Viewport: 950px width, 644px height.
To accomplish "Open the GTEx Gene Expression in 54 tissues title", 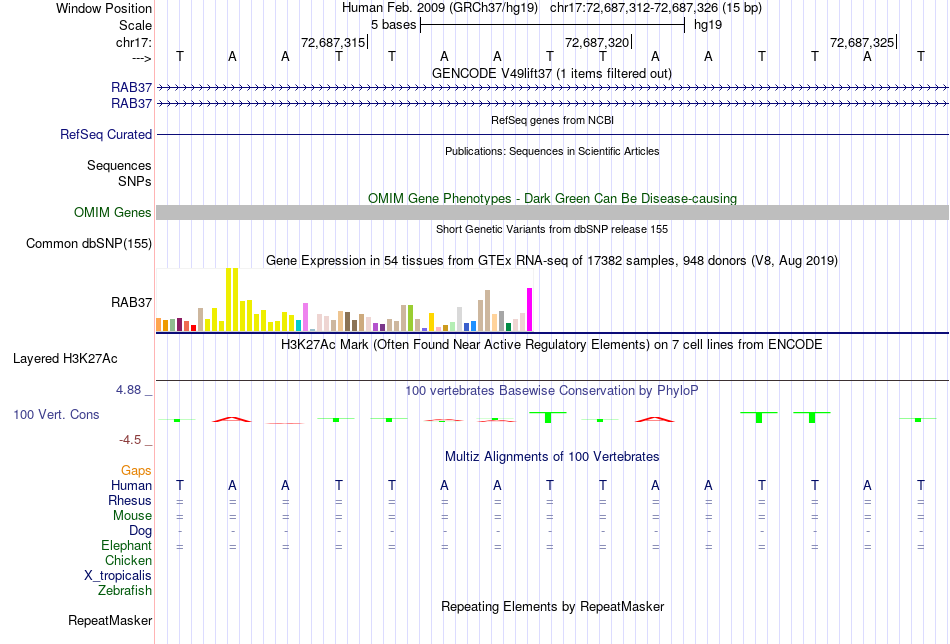I will [x=552, y=261].
